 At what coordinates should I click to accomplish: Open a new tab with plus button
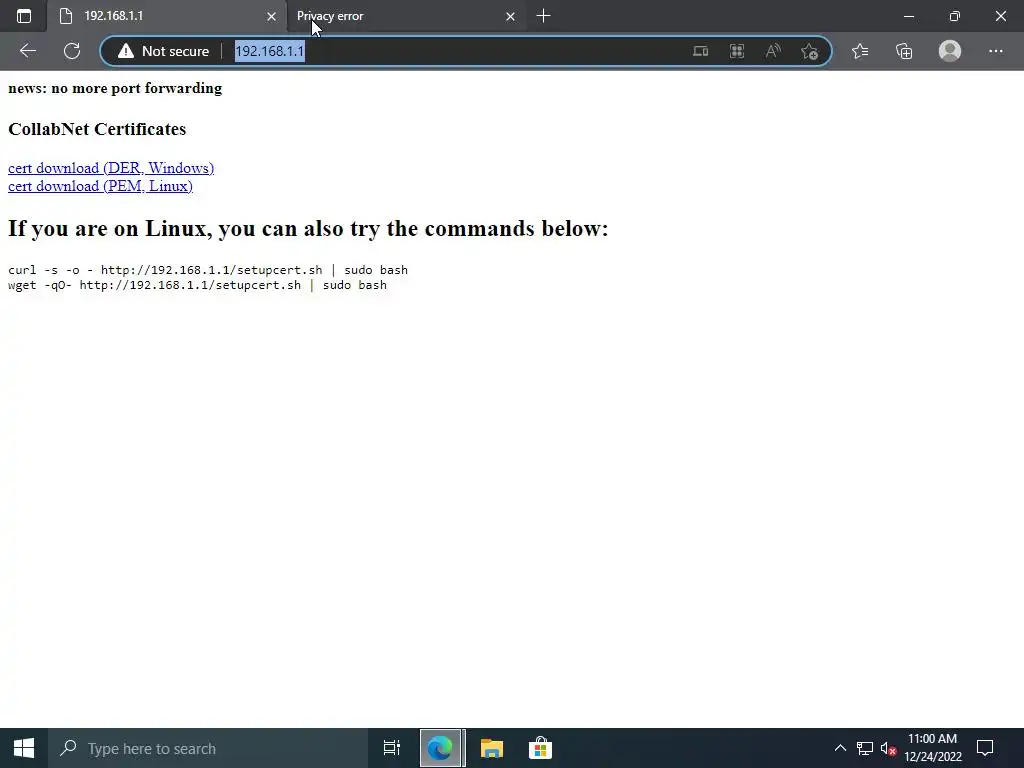click(543, 16)
